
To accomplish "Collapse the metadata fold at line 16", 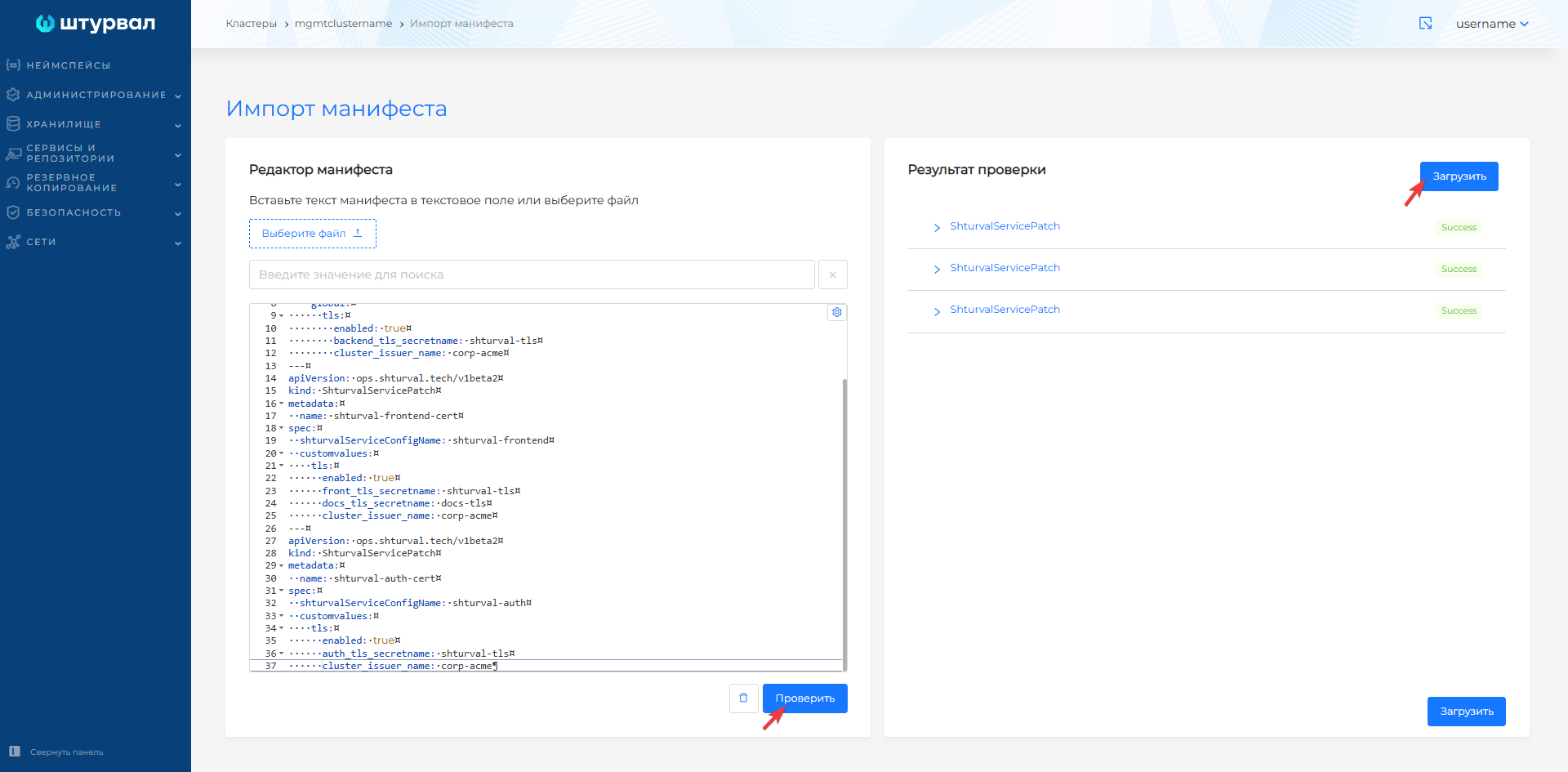I will 282,404.
